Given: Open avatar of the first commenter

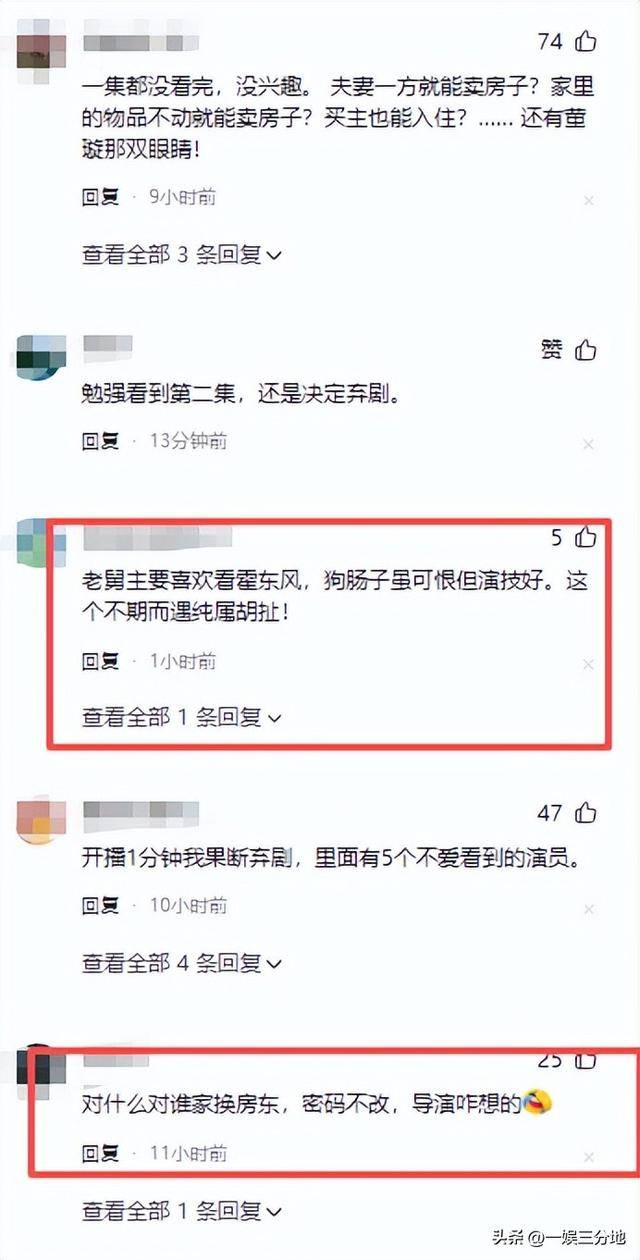Looking at the screenshot, I should coord(42,48).
